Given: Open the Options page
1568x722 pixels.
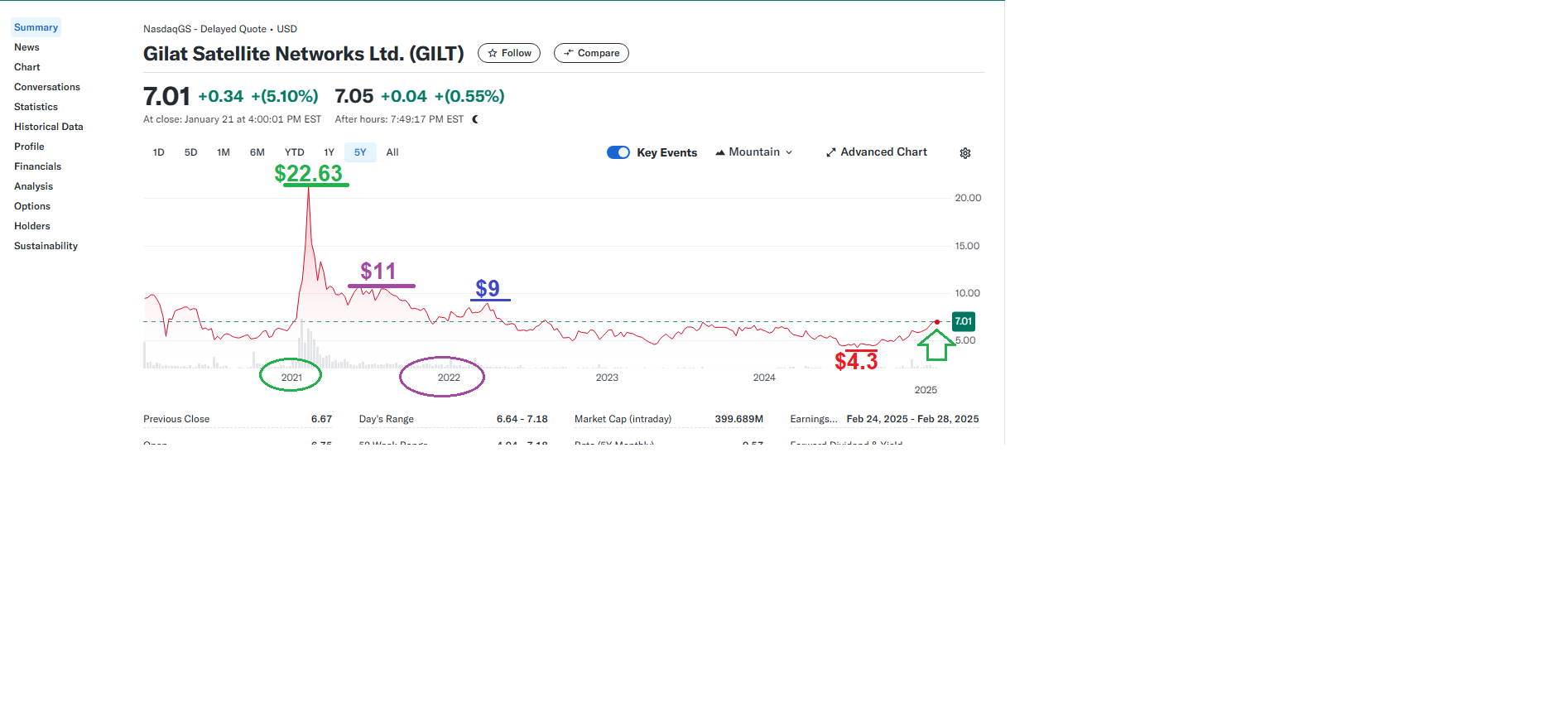Looking at the screenshot, I should coord(32,206).
